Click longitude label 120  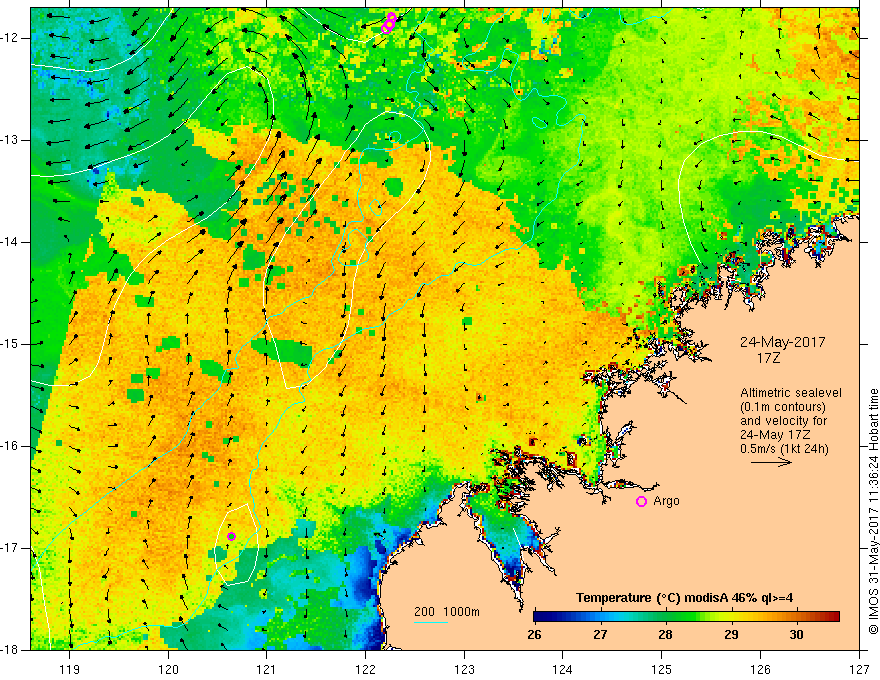(x=168, y=669)
